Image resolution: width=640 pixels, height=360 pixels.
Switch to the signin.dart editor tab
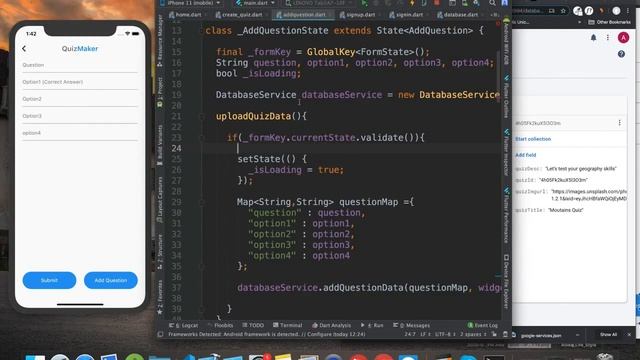(407, 15)
